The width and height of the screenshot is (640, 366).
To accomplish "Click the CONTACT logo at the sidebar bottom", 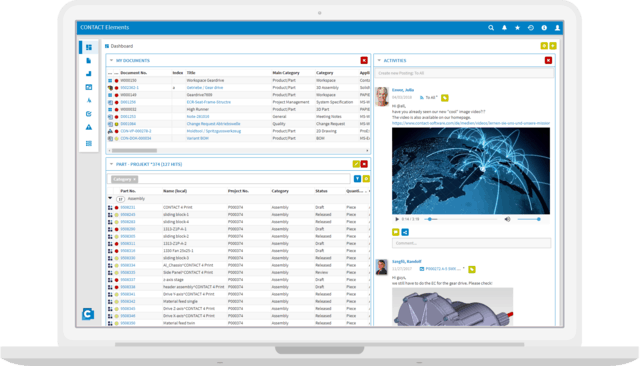I will (x=88, y=314).
